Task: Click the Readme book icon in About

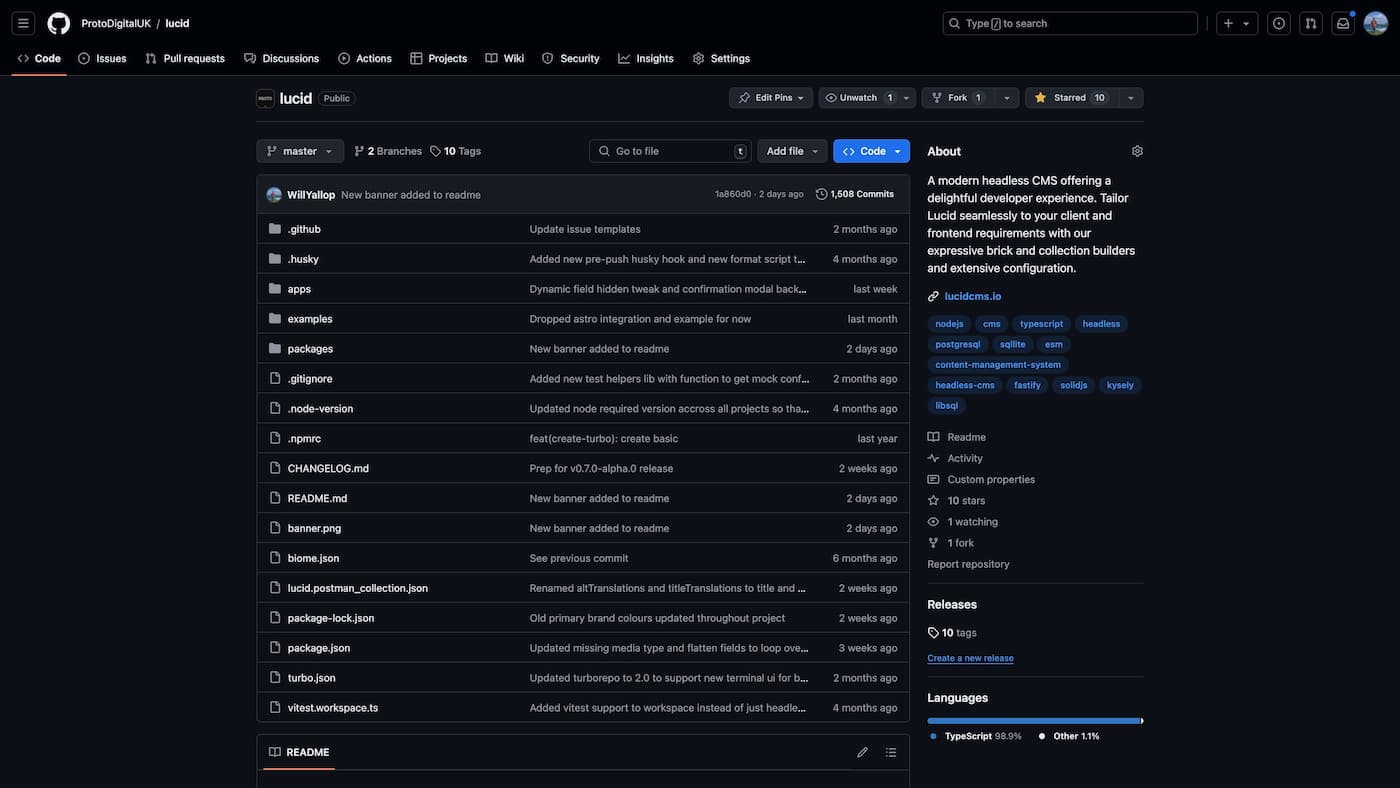Action: pos(933,437)
